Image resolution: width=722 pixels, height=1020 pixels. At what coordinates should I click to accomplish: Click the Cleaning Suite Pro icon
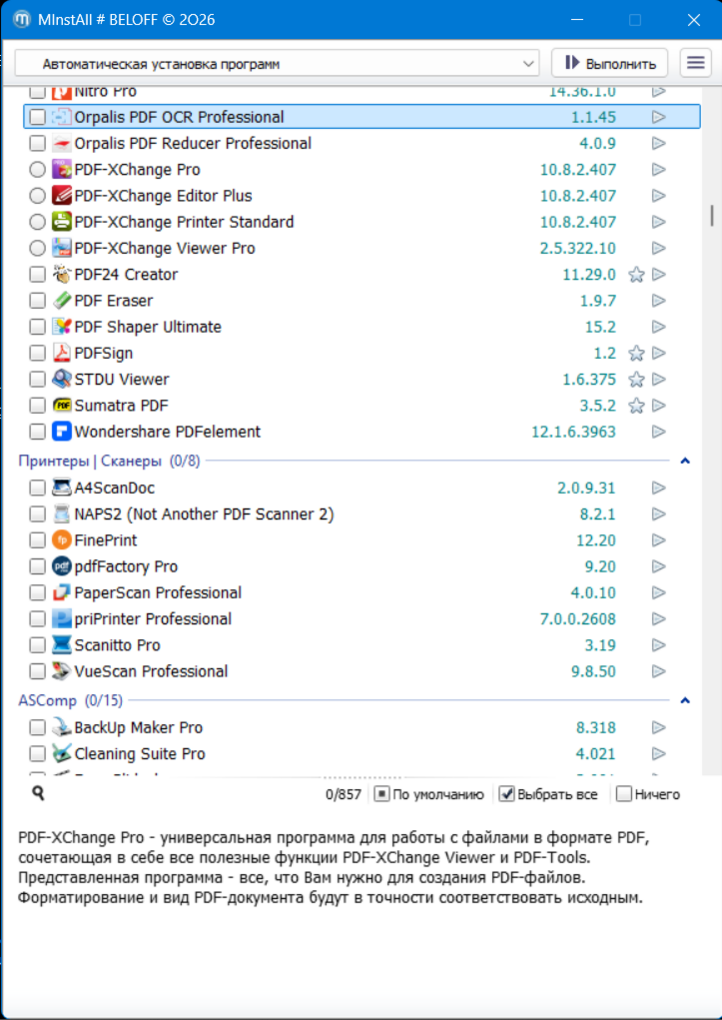[62, 754]
